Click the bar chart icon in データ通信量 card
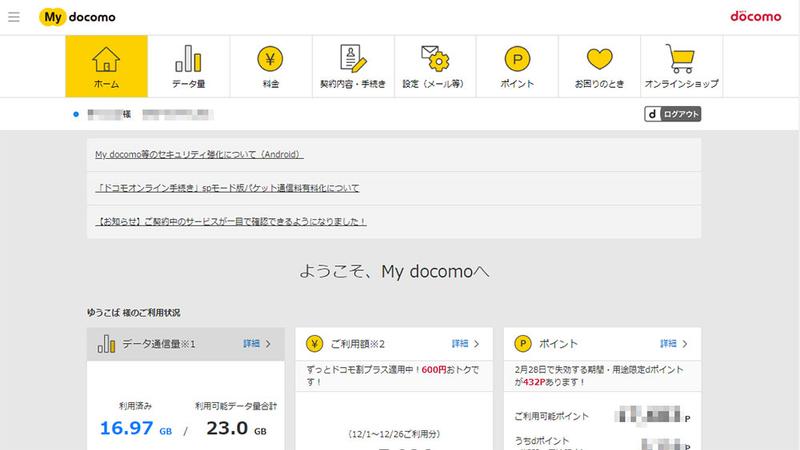Image resolution: width=800 pixels, height=450 pixels. [106, 344]
